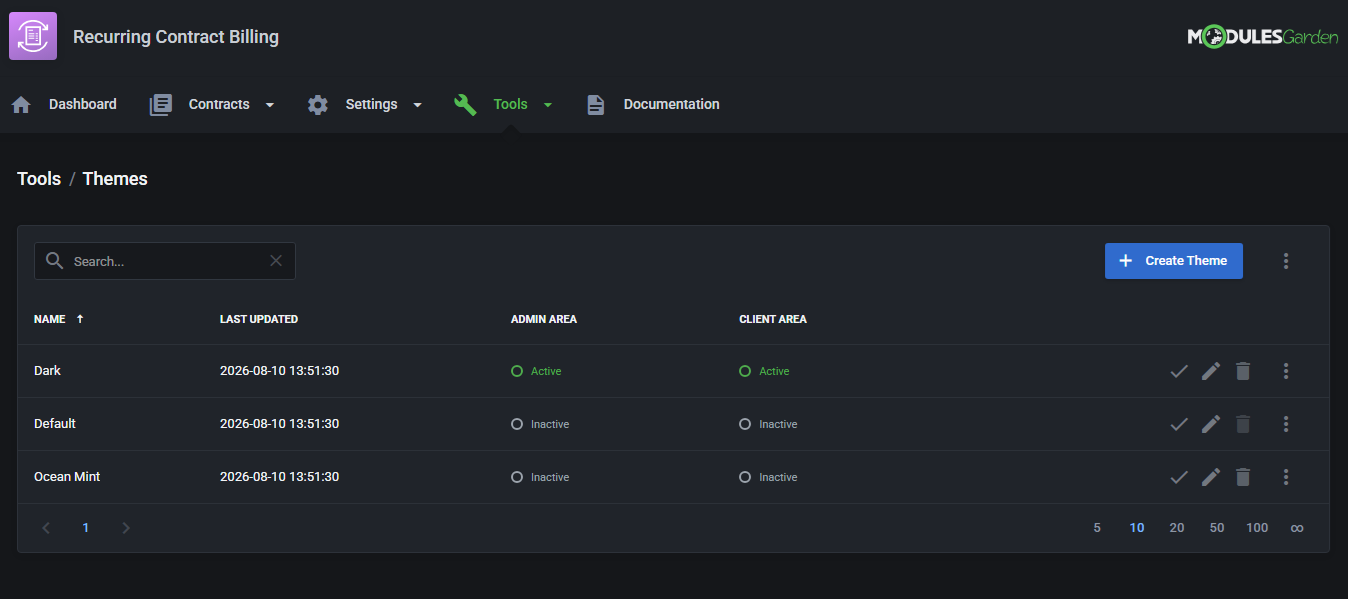Click the Contracts list icon
Screen dimensions: 1348x599
(161, 104)
